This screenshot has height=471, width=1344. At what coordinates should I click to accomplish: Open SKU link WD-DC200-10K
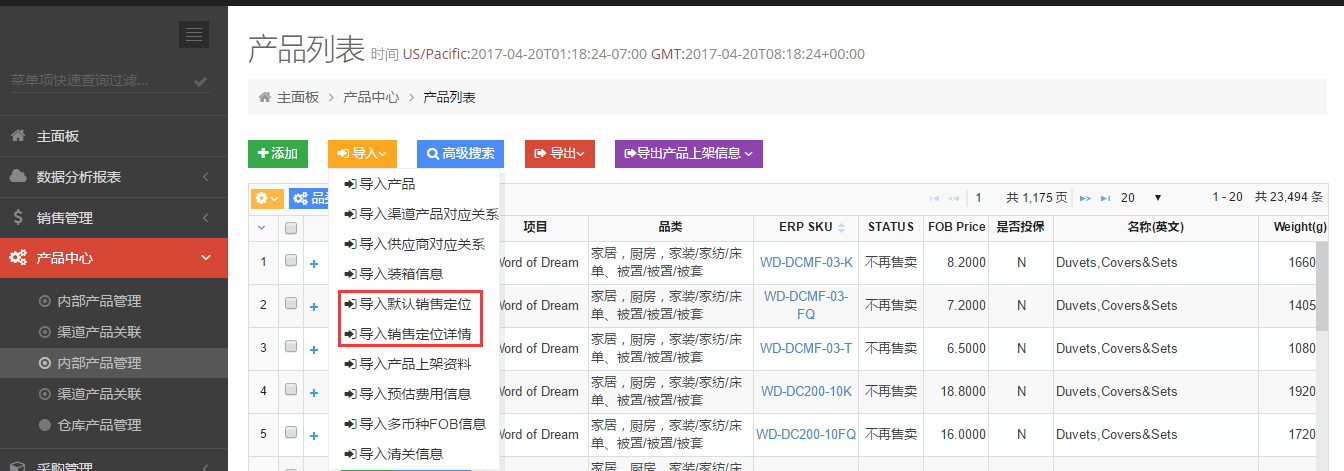pyautogui.click(x=806, y=391)
